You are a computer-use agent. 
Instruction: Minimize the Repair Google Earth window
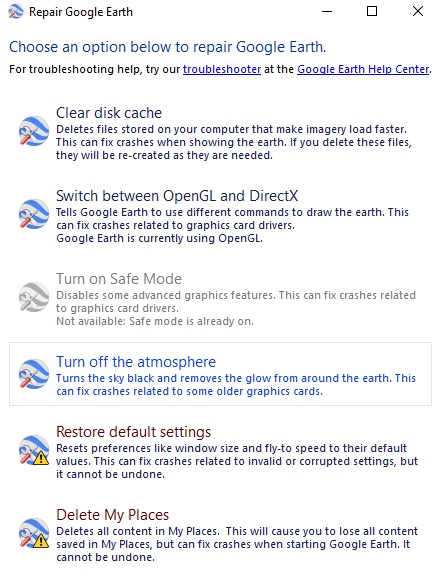[327, 11]
